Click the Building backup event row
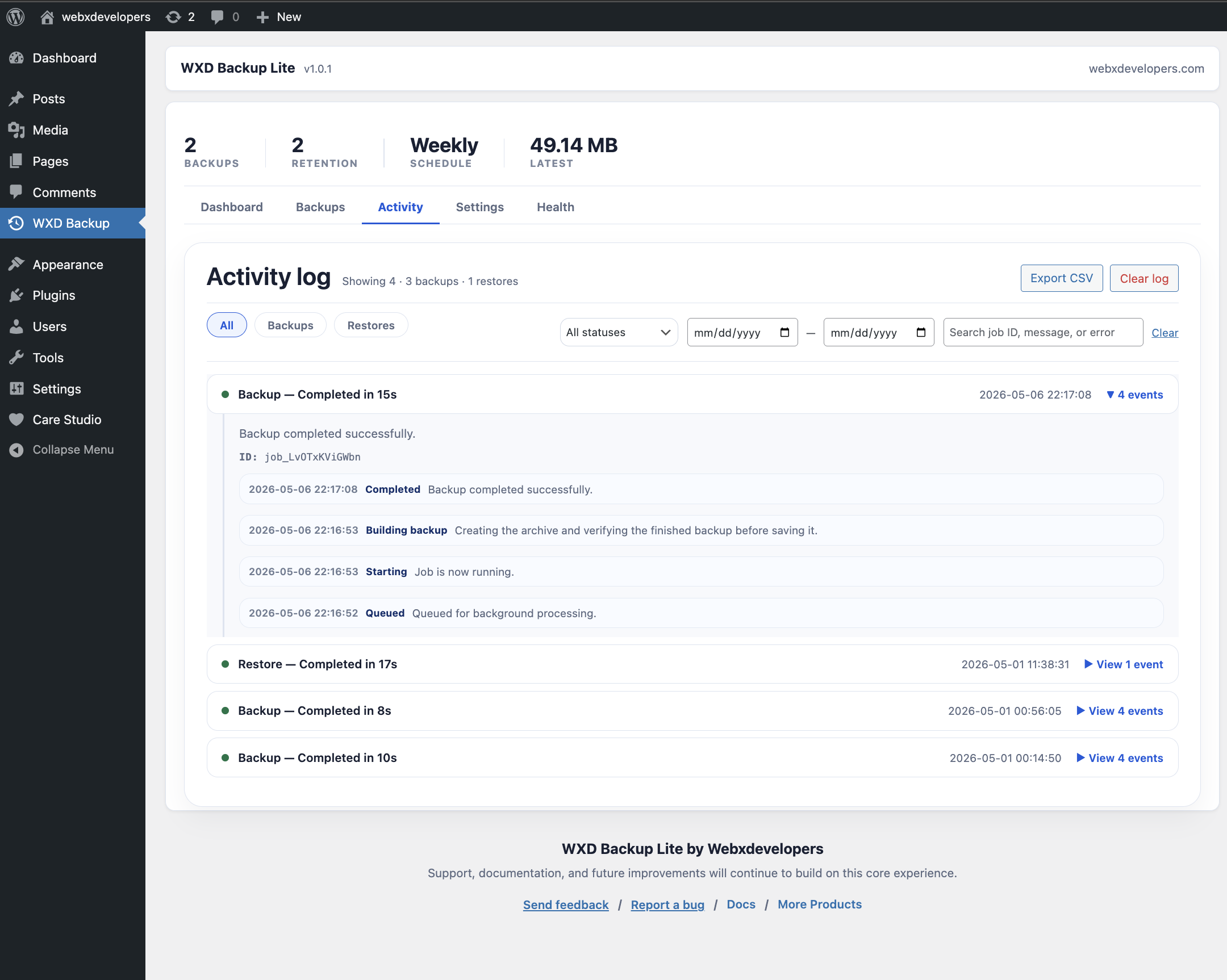The width and height of the screenshot is (1227, 980). (701, 530)
